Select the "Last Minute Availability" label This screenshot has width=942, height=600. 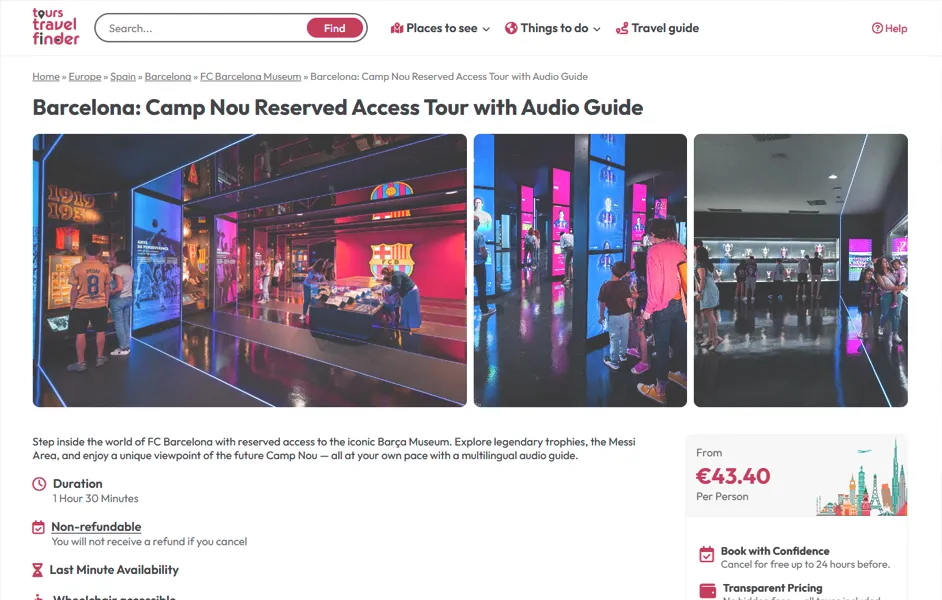point(114,570)
